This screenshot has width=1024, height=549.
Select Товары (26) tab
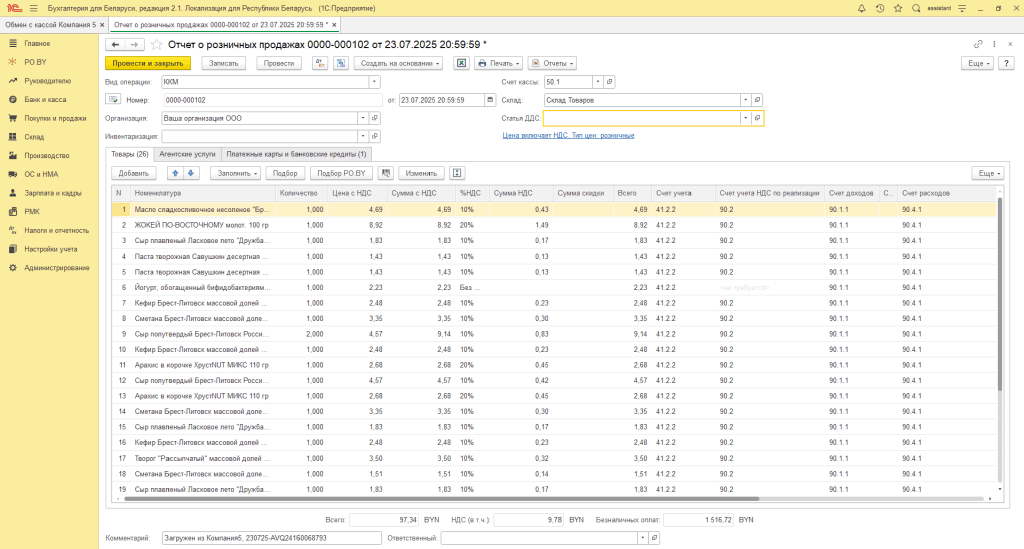[x=130, y=154]
